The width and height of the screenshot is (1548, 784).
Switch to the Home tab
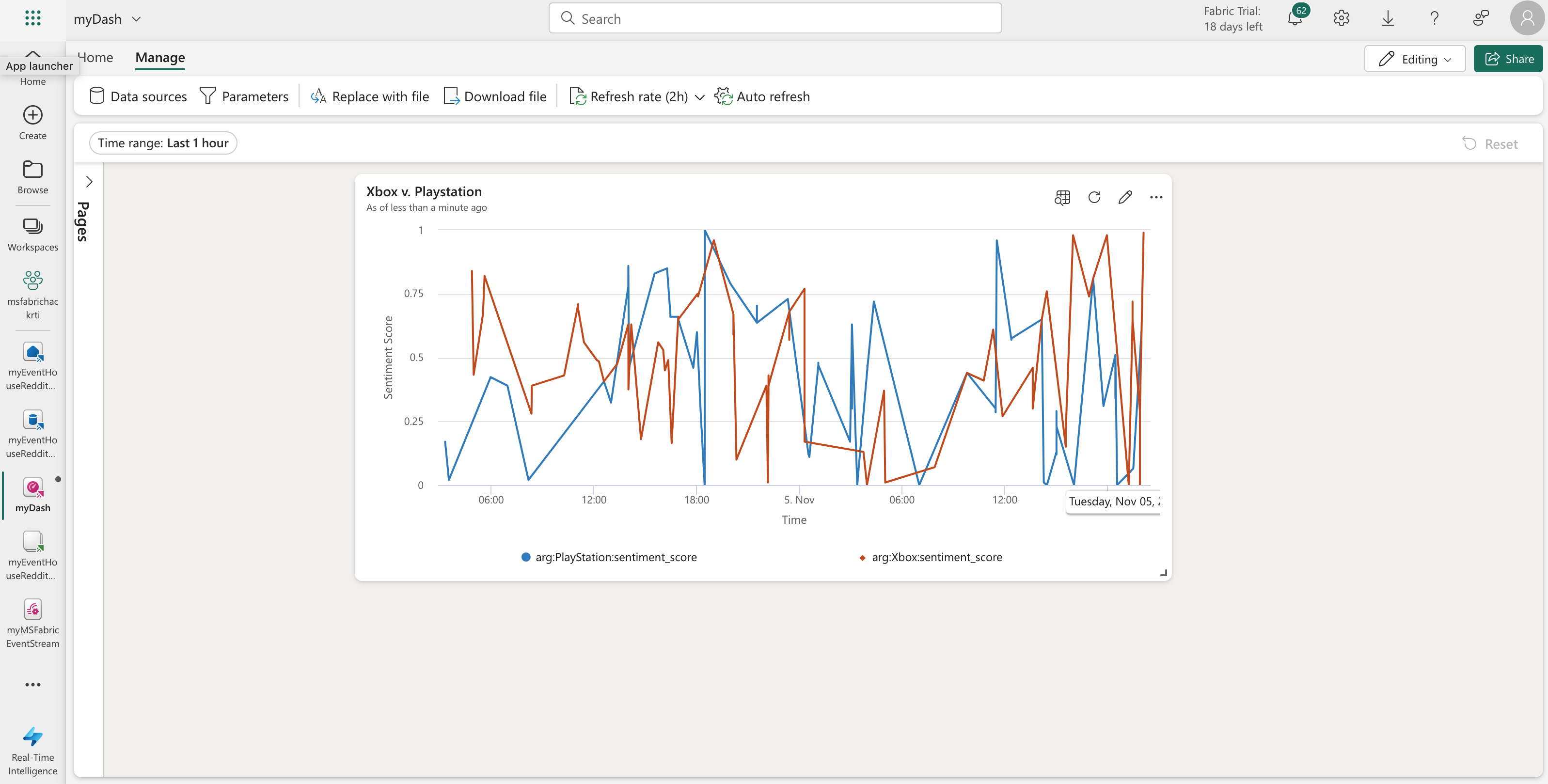point(95,58)
